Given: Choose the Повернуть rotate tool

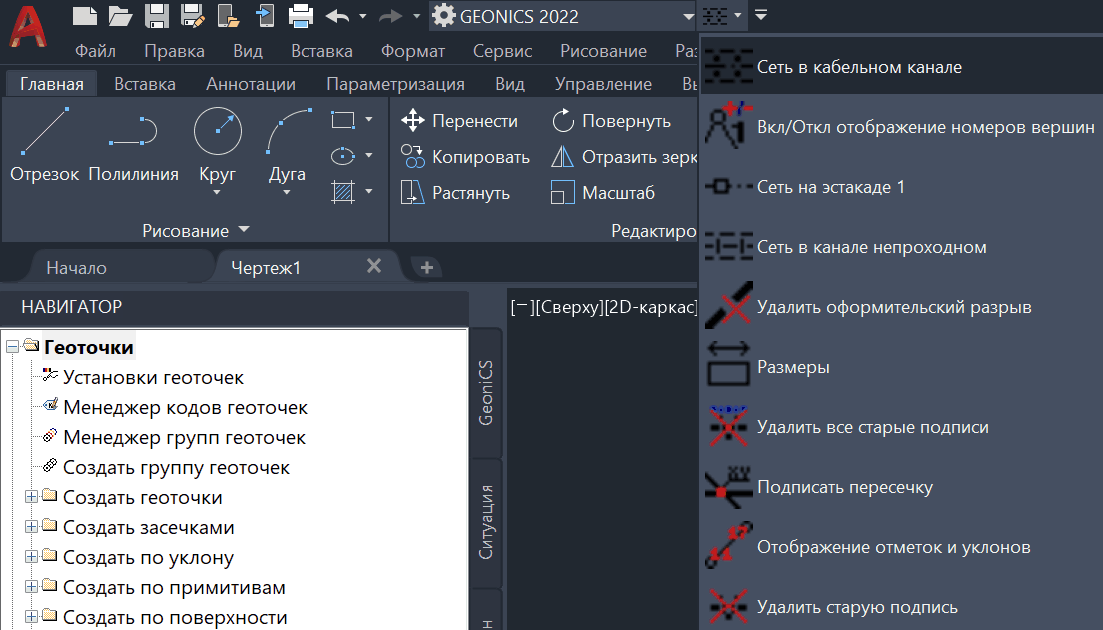Looking at the screenshot, I should (611, 121).
